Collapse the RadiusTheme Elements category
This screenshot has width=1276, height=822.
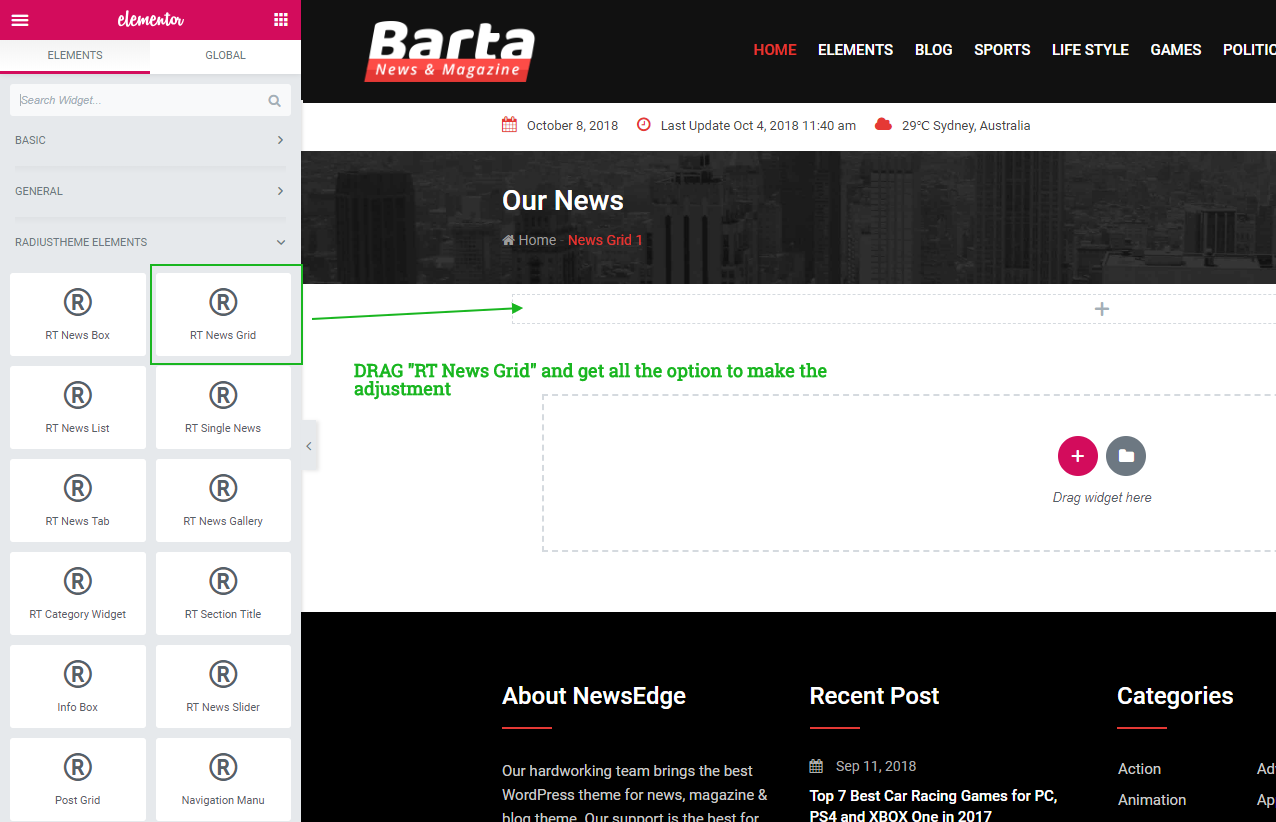point(150,242)
